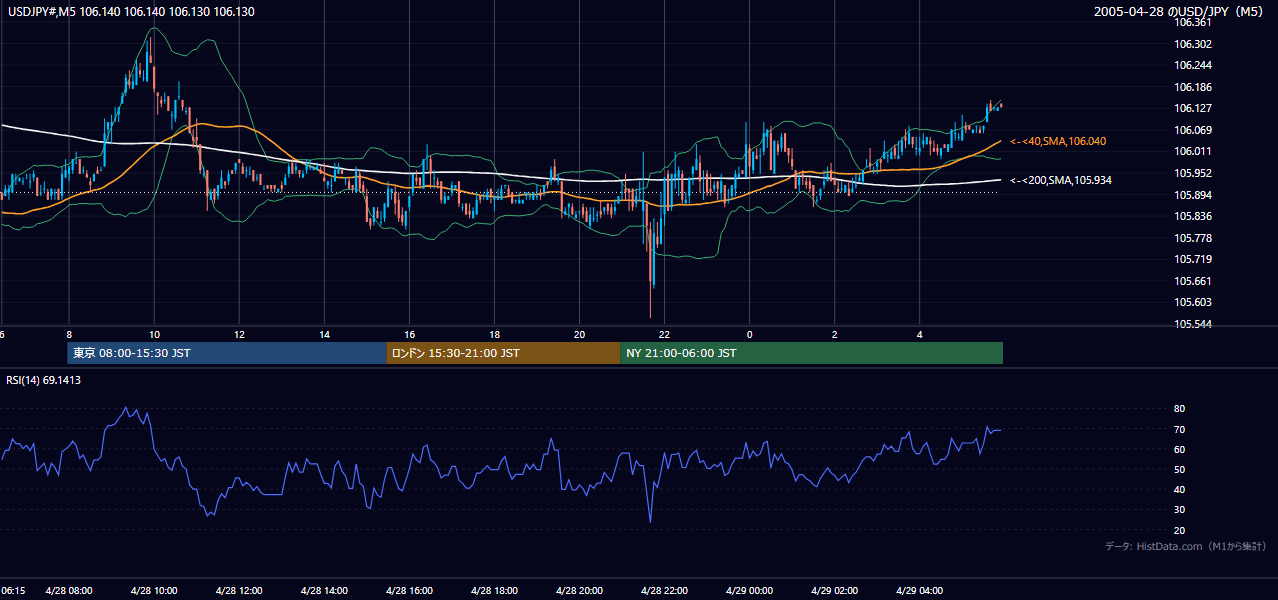Screen dimensions: 1278x600
Task: Click the 2005-04-28 USD/JPY (M5) heading
Action: (1180, 11)
